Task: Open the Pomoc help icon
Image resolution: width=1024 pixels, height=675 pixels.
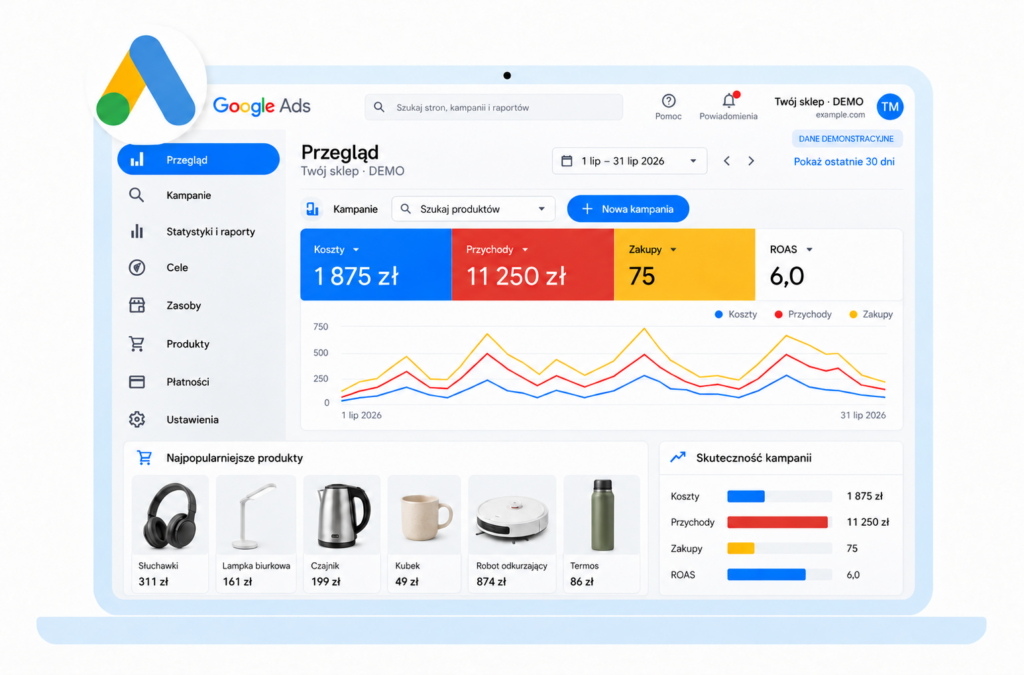Action: coord(668,101)
